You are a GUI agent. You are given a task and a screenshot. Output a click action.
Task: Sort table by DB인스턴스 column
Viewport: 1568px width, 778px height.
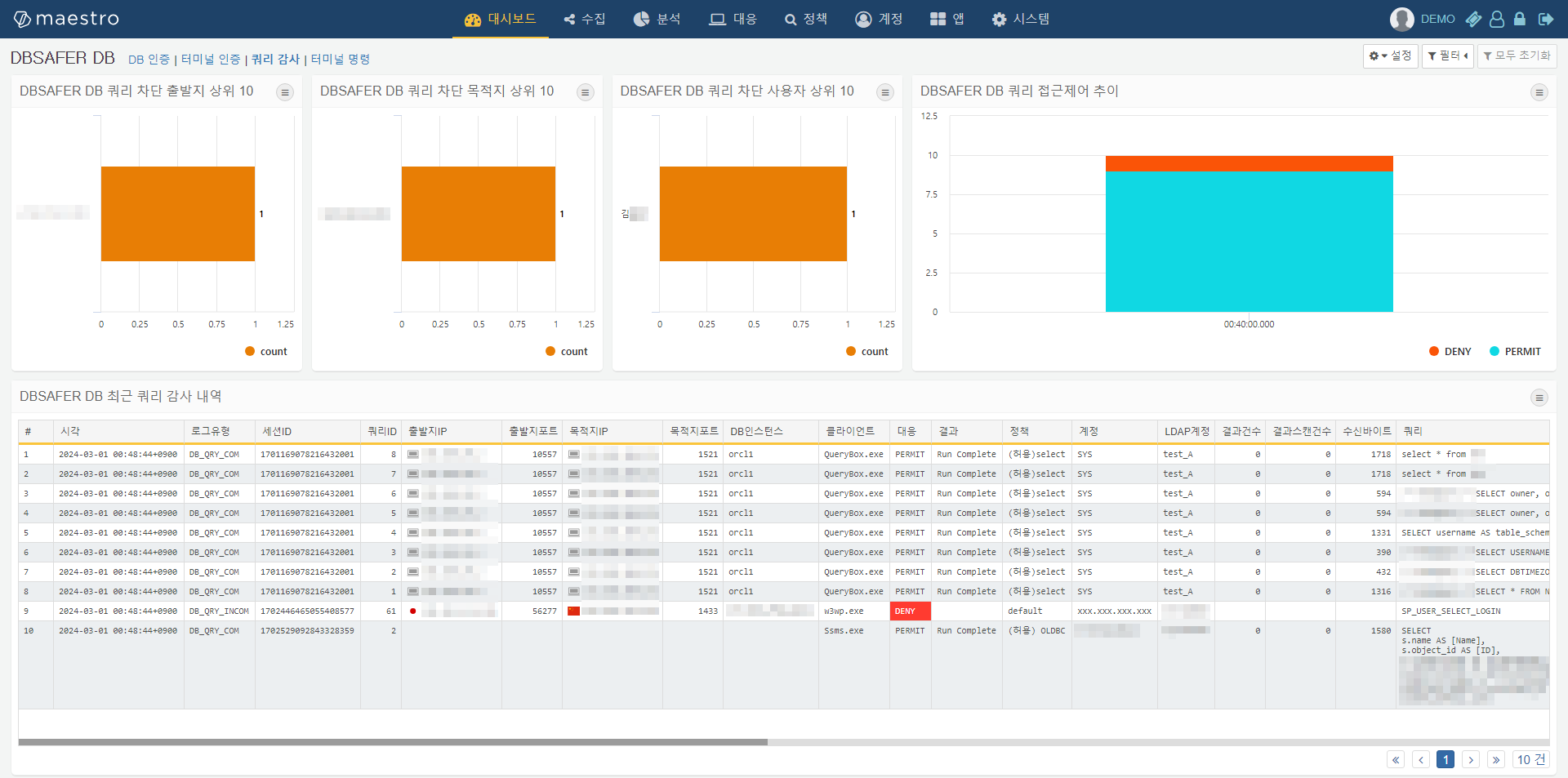point(771,431)
